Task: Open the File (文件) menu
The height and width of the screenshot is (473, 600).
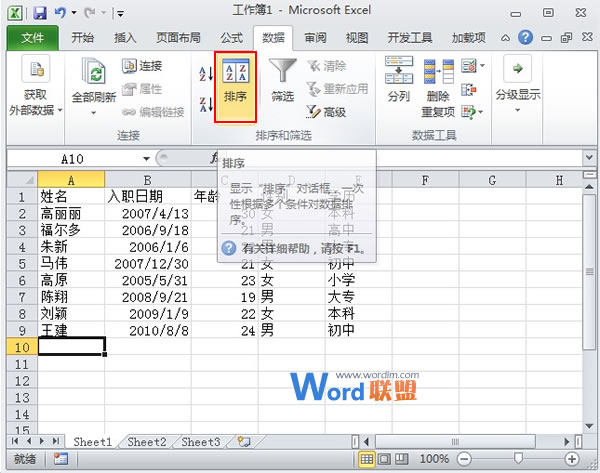Action: point(33,38)
